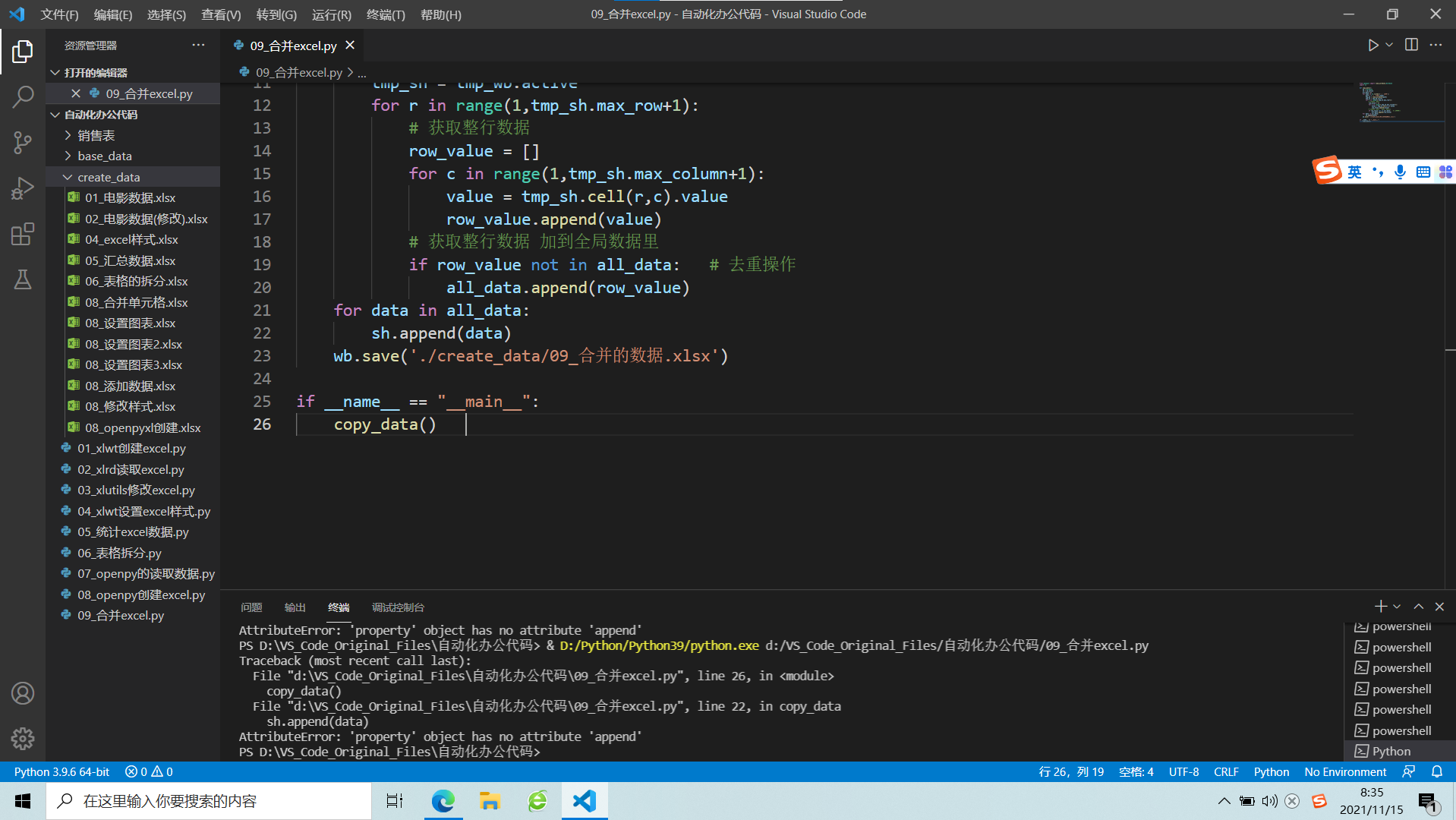Open the 终端(T) menu
Image resolution: width=1456 pixels, height=820 pixels.
[386, 14]
